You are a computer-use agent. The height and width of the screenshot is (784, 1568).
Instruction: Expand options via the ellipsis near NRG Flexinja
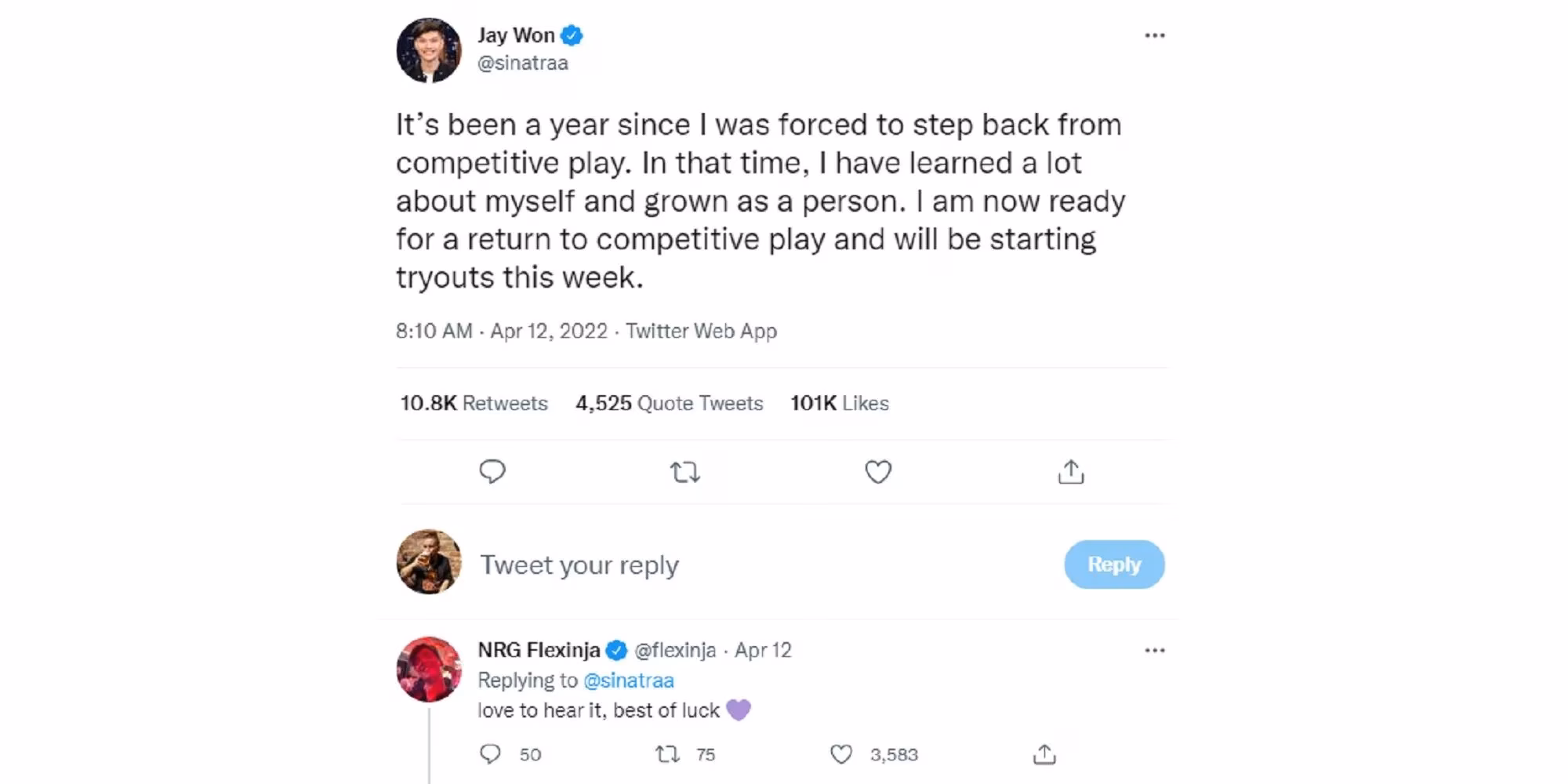pos(1155,649)
